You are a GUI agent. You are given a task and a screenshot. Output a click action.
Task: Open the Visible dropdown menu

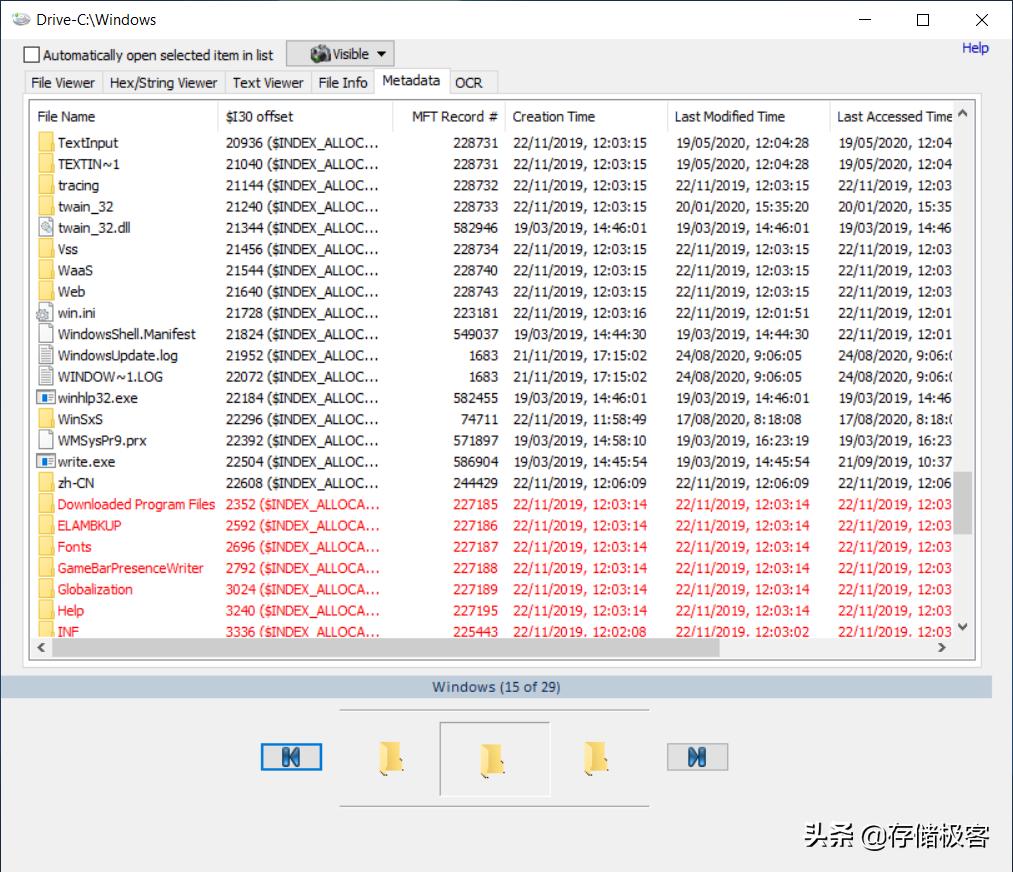tap(340, 54)
